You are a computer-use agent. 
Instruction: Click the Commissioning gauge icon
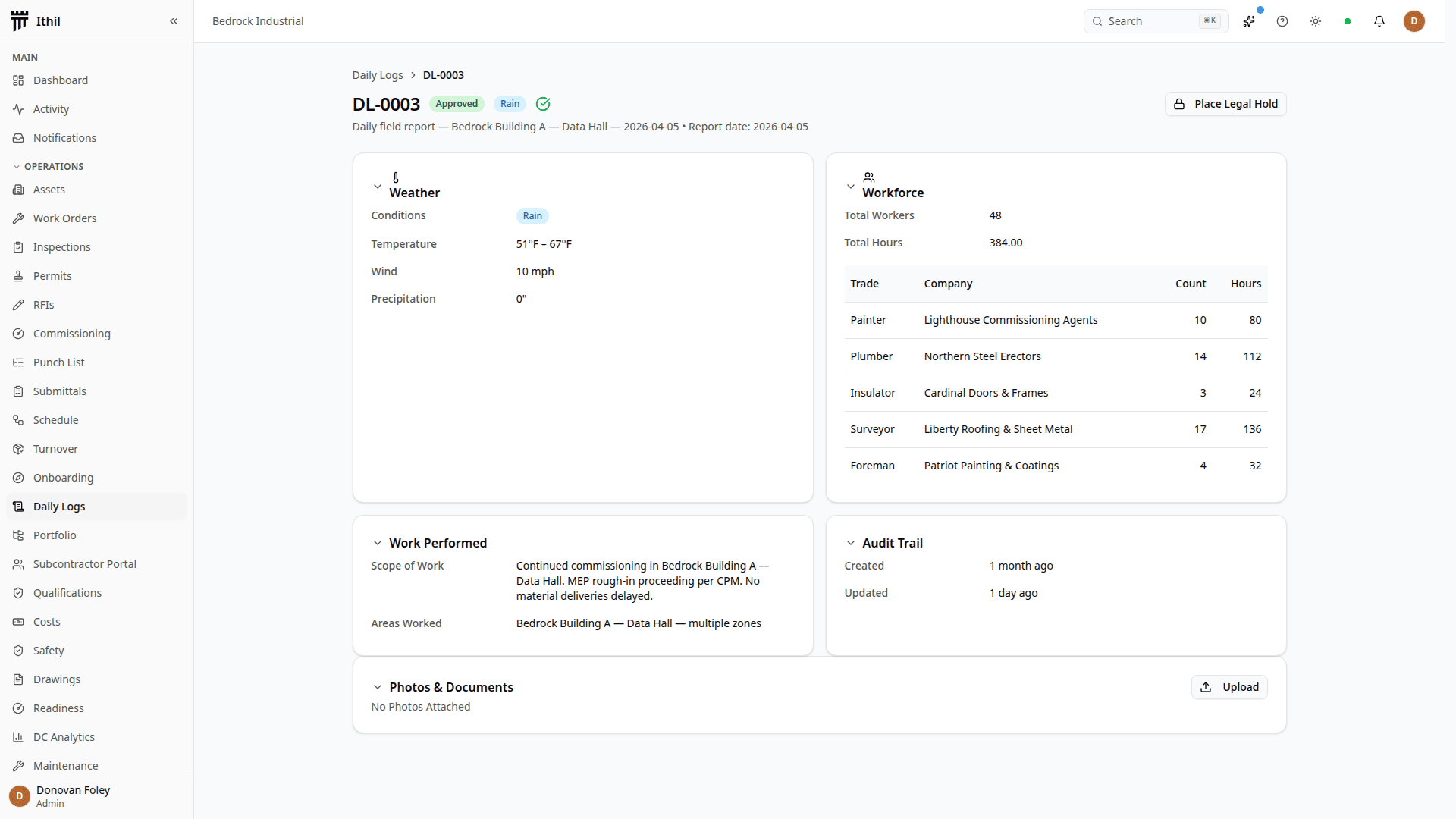(x=18, y=334)
